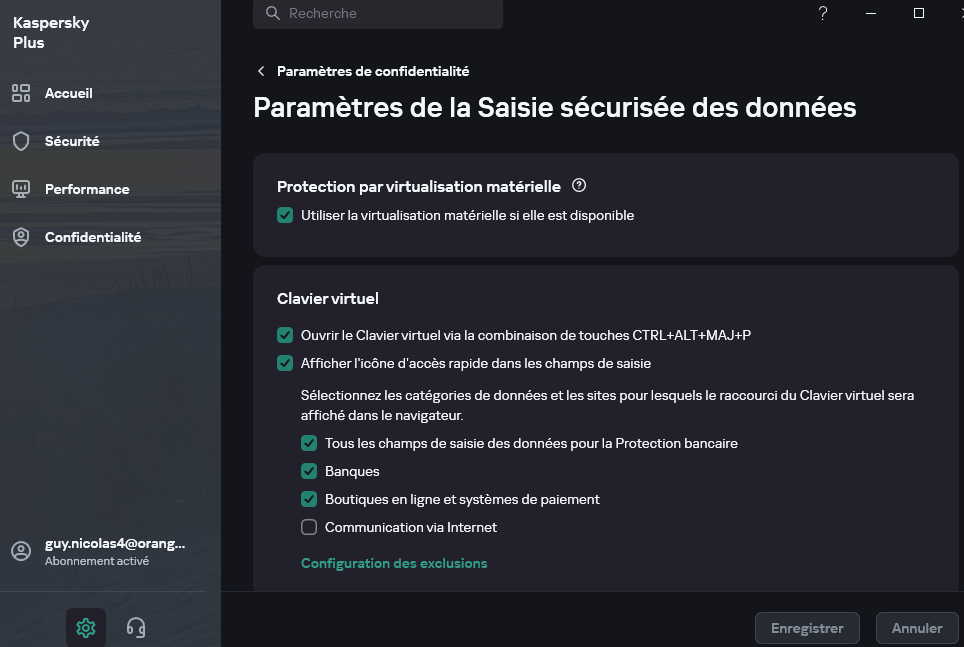Screen dimensions: 964x647
Task: Click the Enregistrer button
Action: (807, 628)
